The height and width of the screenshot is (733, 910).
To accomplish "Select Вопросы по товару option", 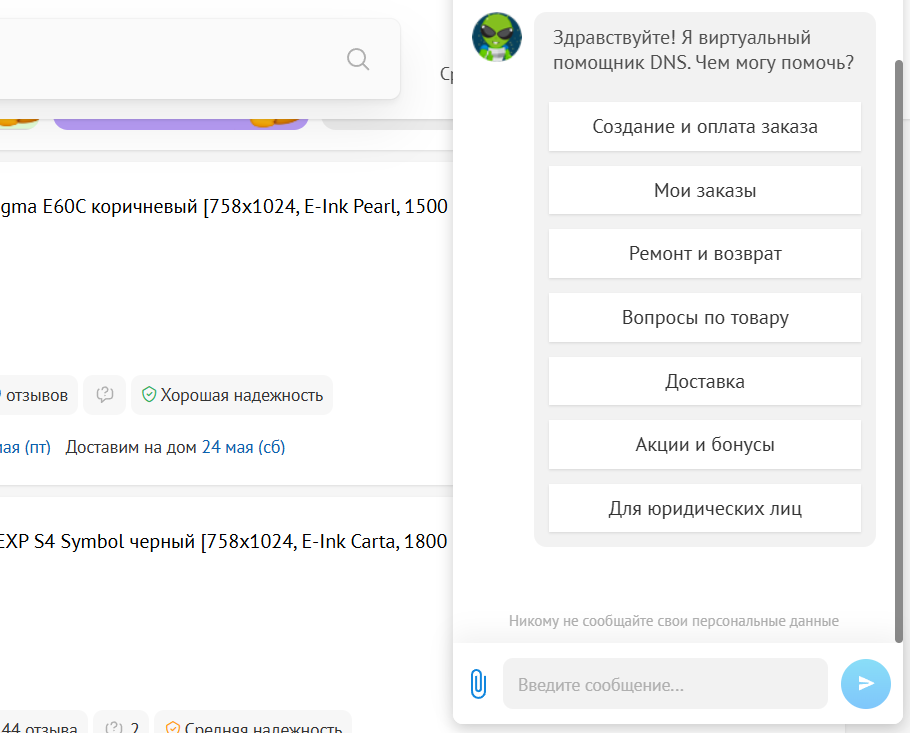I will click(705, 317).
